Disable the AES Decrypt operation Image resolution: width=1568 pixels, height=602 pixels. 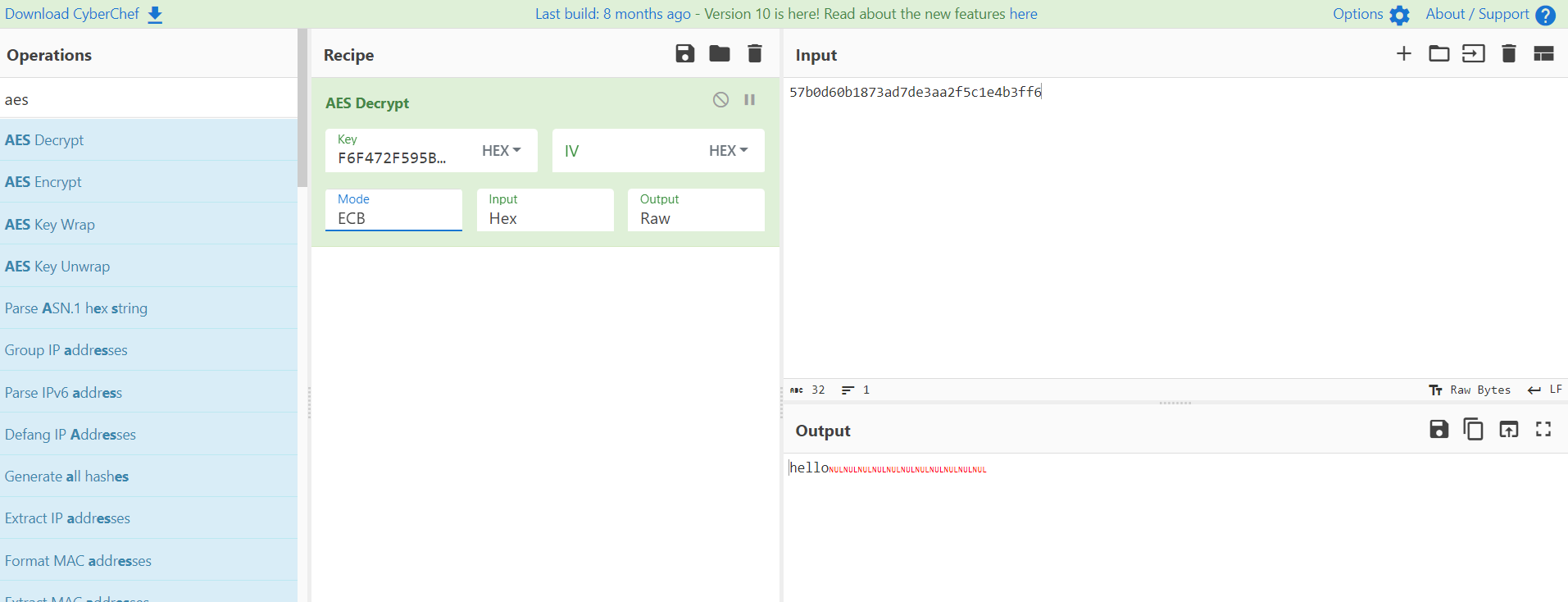pyautogui.click(x=720, y=100)
